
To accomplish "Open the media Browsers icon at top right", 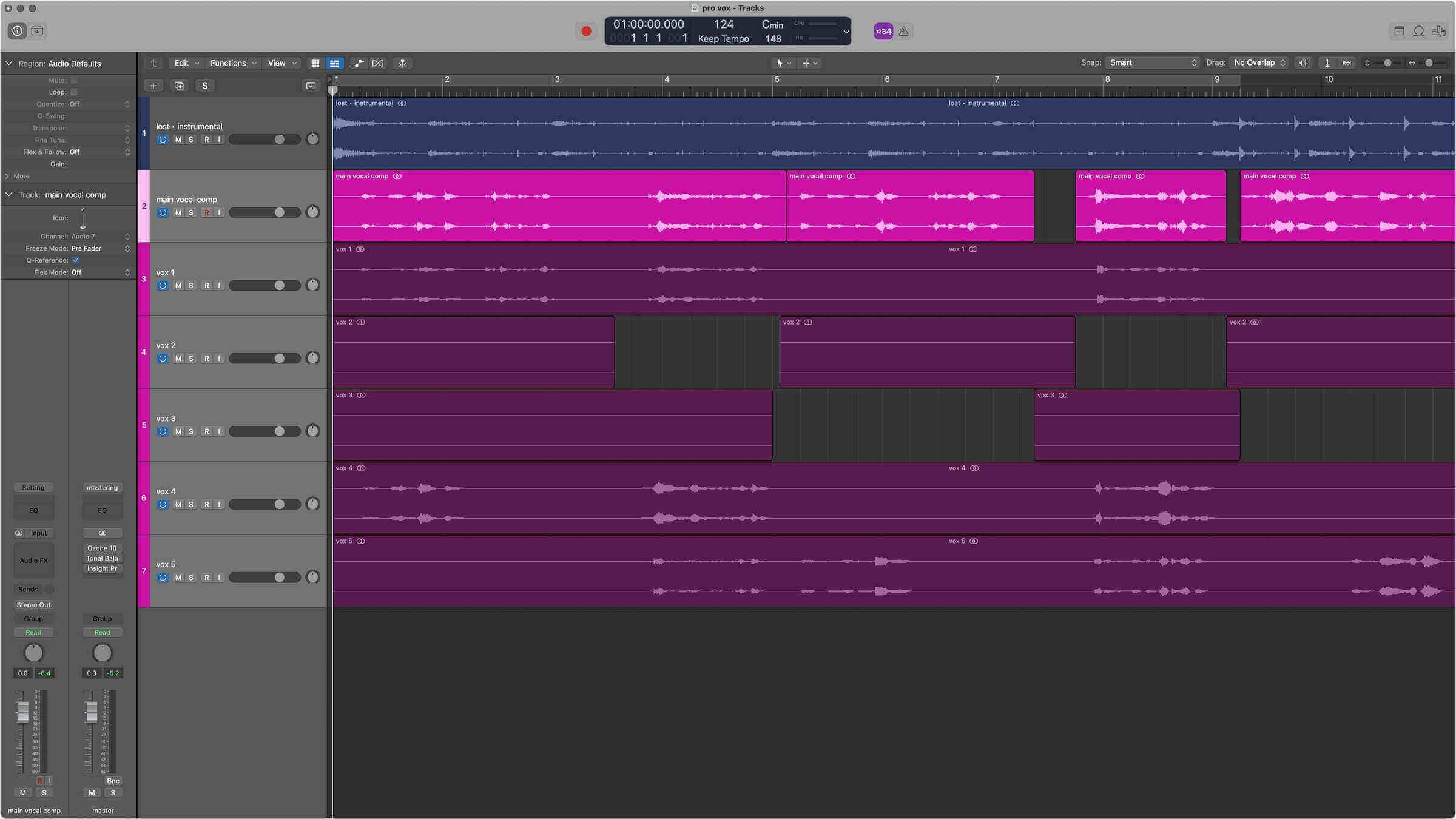I will [x=1438, y=31].
